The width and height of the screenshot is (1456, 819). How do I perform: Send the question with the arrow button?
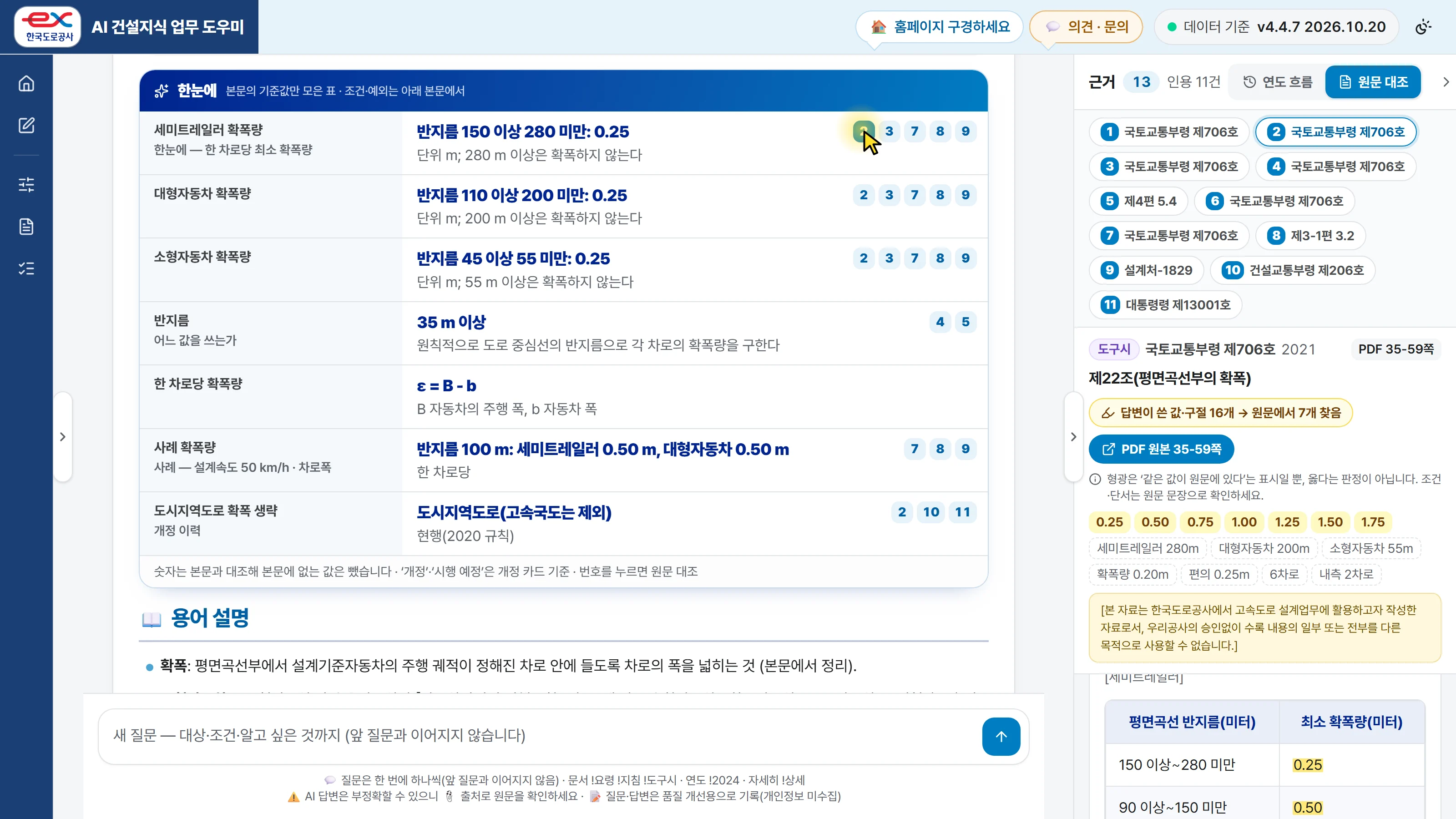(x=1001, y=737)
